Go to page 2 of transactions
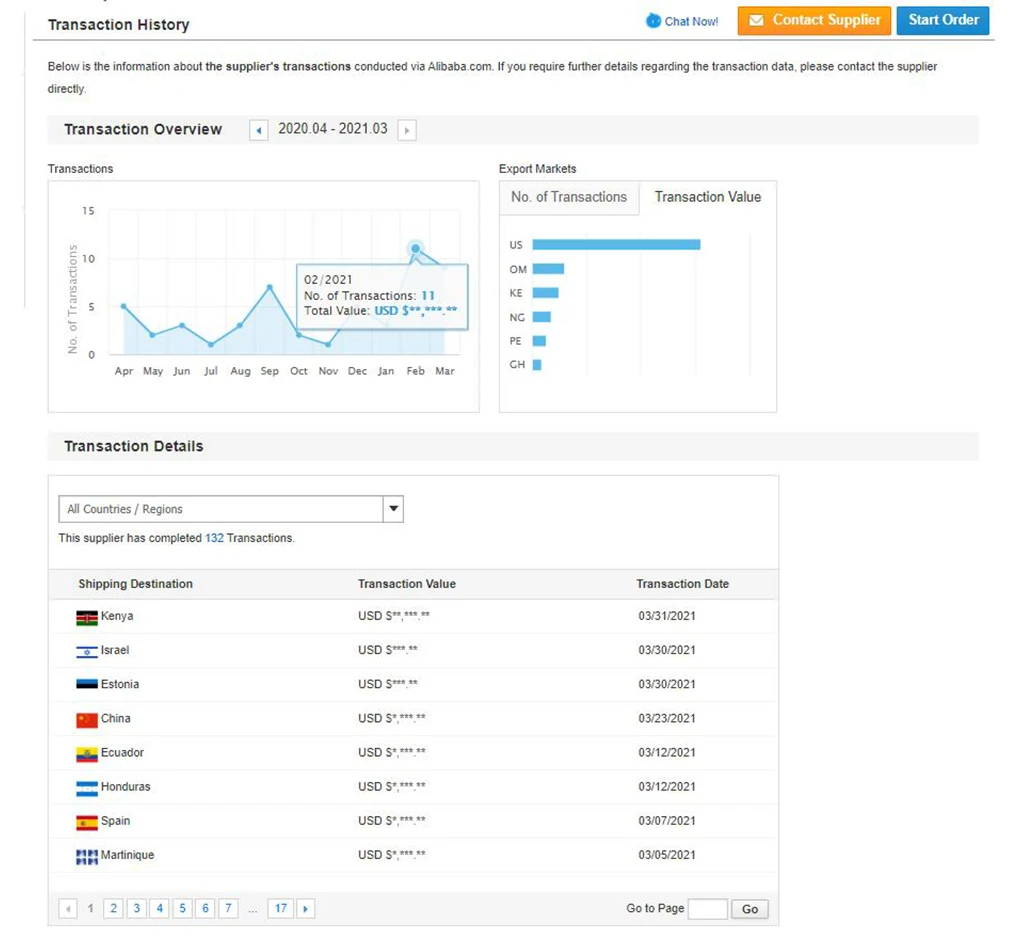 (114, 908)
